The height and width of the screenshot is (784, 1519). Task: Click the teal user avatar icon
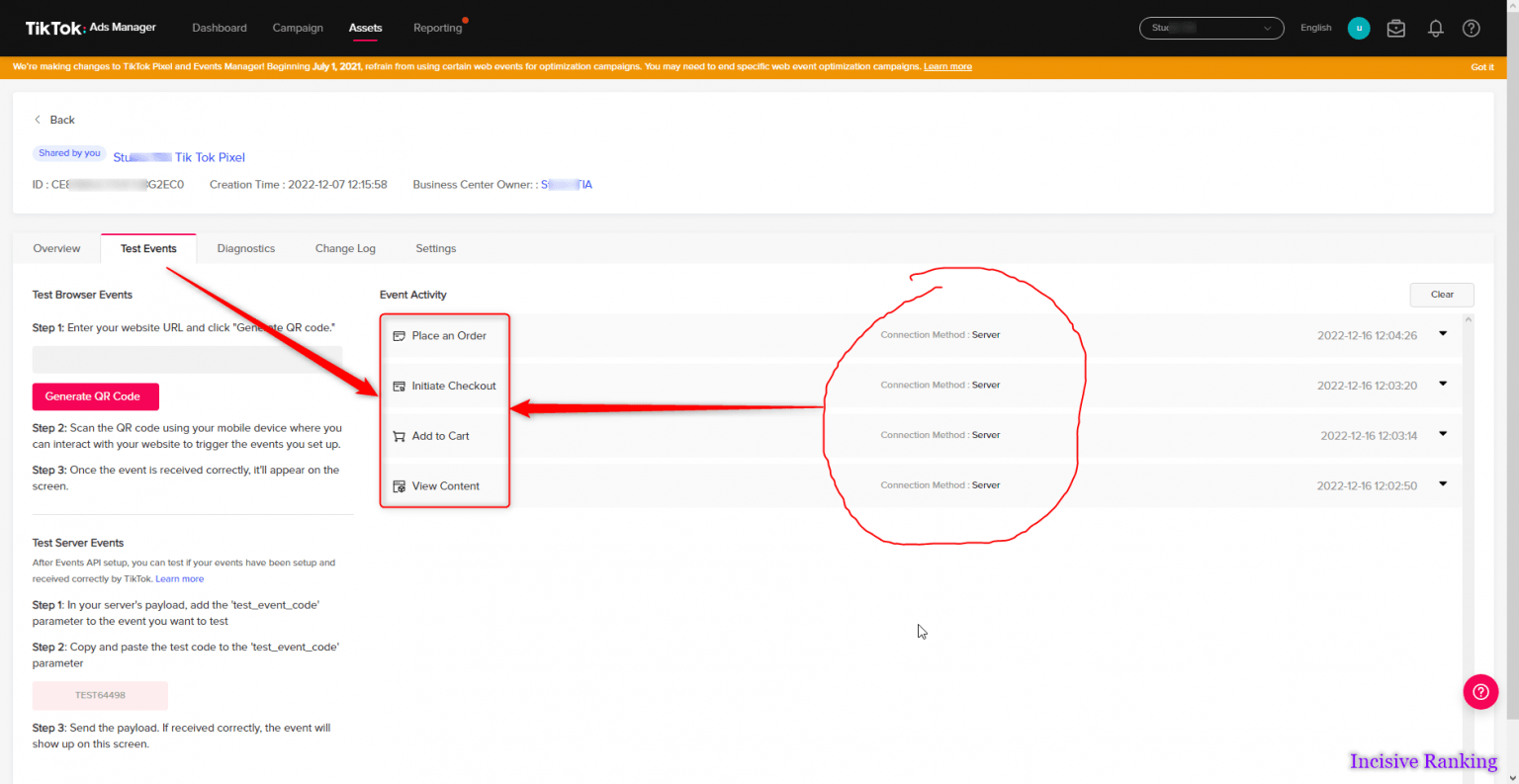1359,29
